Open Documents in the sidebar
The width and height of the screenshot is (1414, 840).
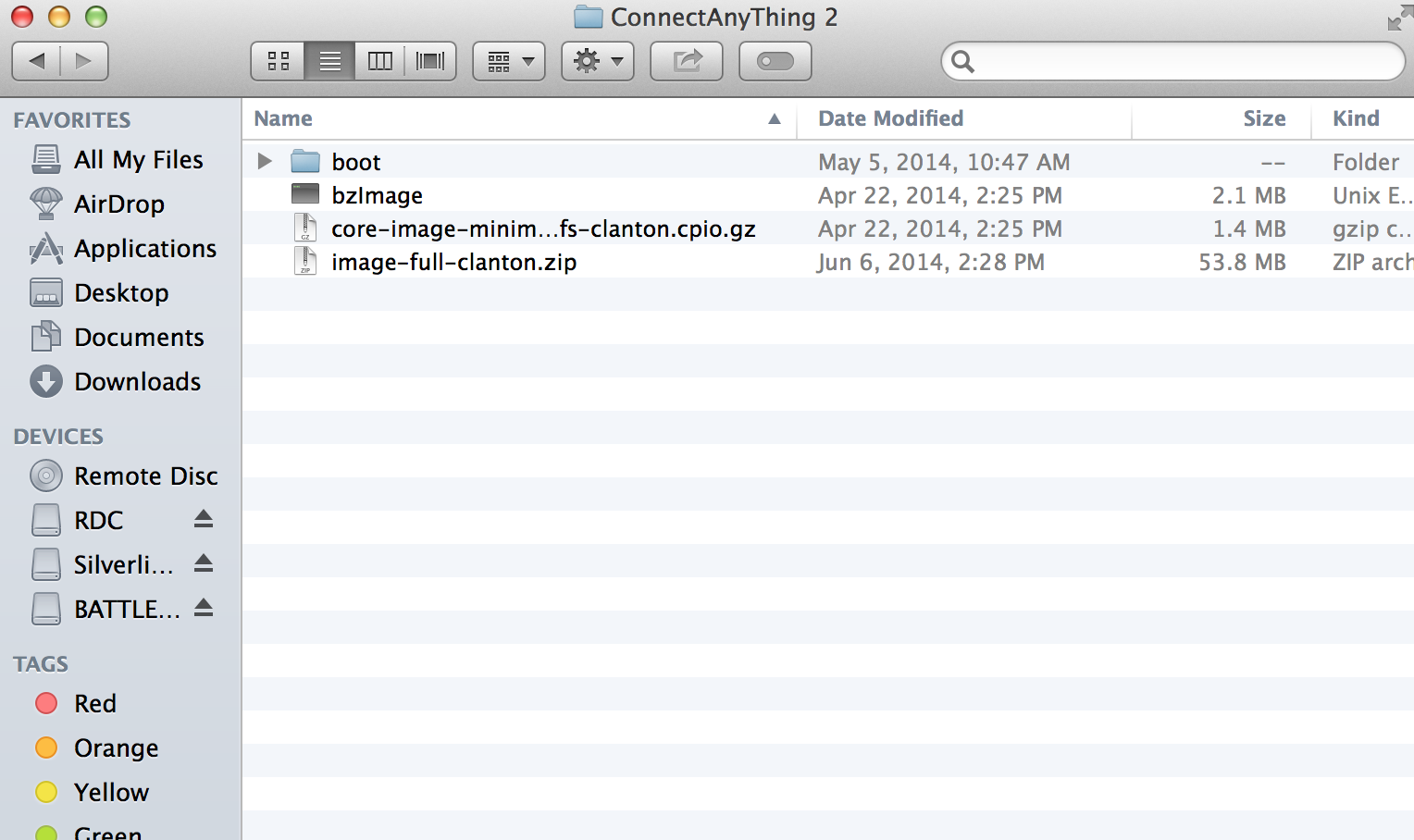click(x=139, y=337)
